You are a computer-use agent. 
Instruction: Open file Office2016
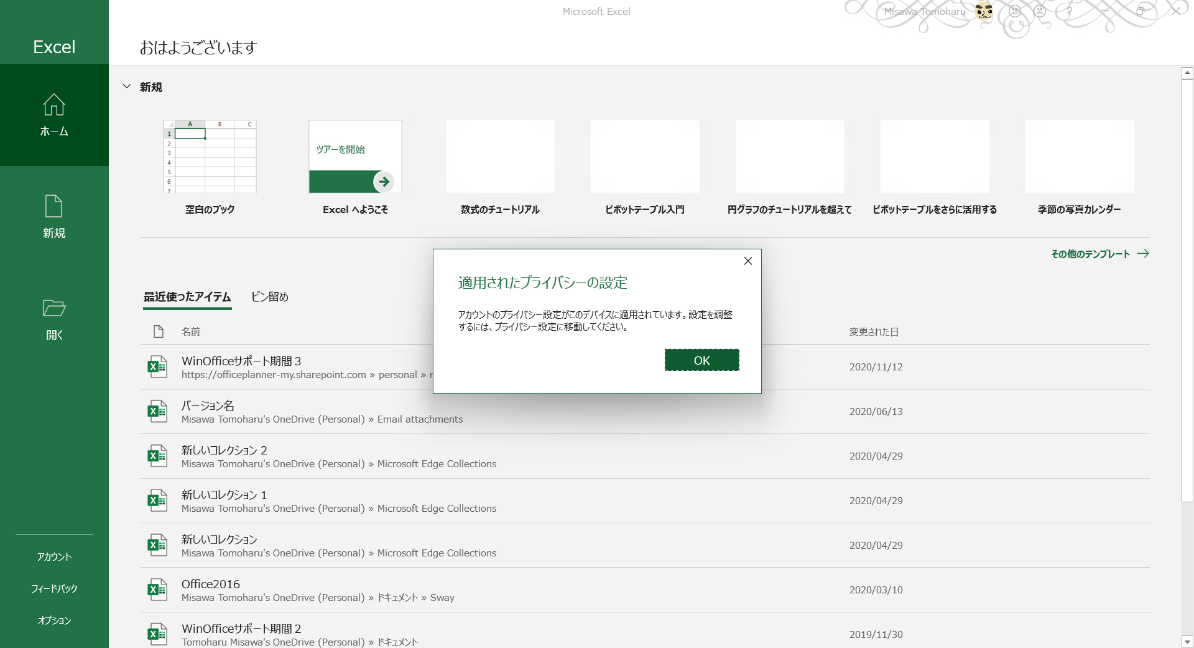[x=210, y=584]
